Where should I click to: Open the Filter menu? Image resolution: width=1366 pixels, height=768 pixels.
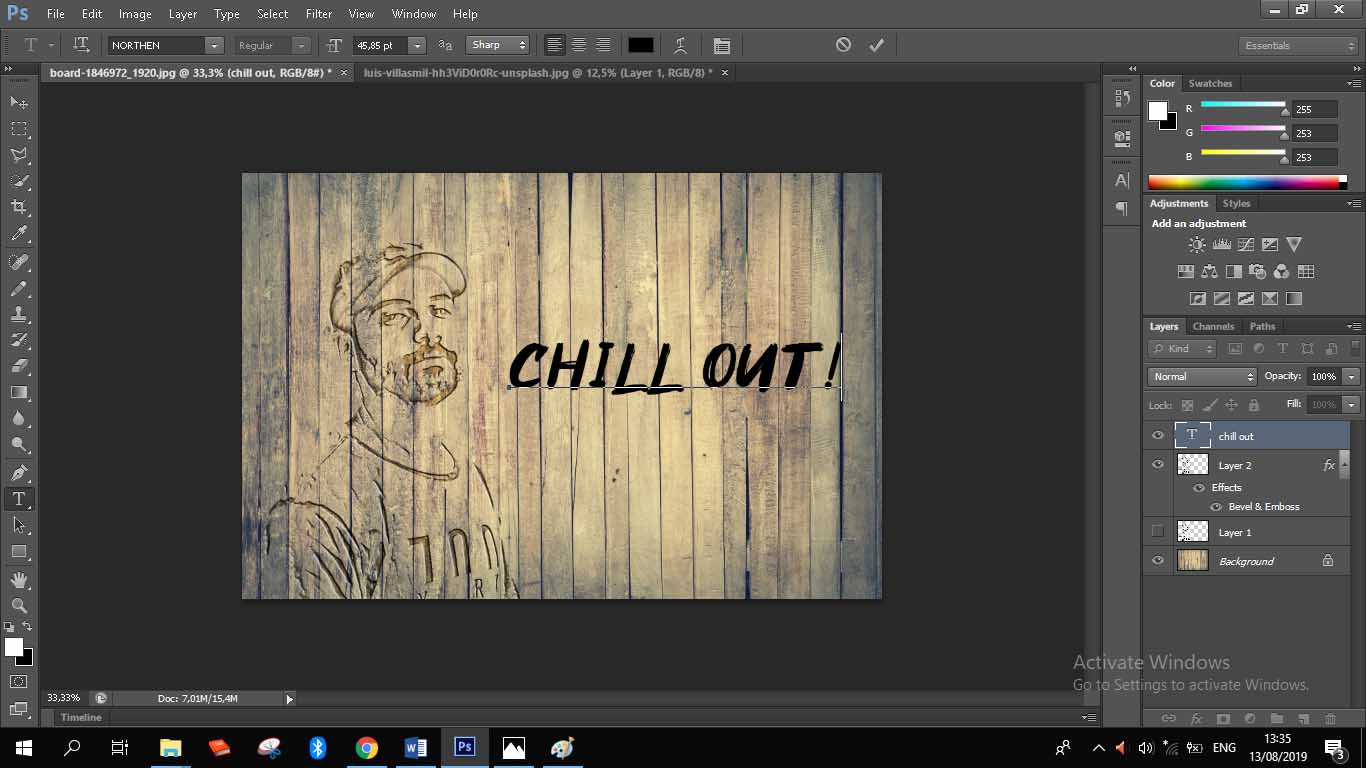coord(318,14)
